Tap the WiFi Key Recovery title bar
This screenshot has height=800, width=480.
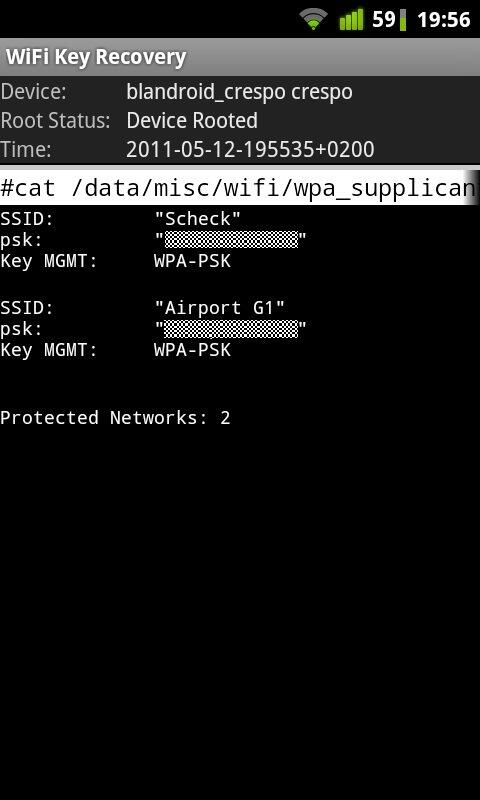(240, 57)
